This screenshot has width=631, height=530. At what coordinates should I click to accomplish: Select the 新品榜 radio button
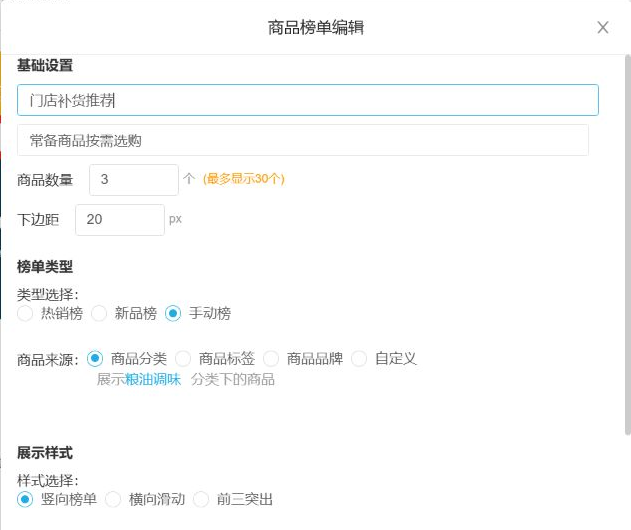pyautogui.click(x=99, y=313)
